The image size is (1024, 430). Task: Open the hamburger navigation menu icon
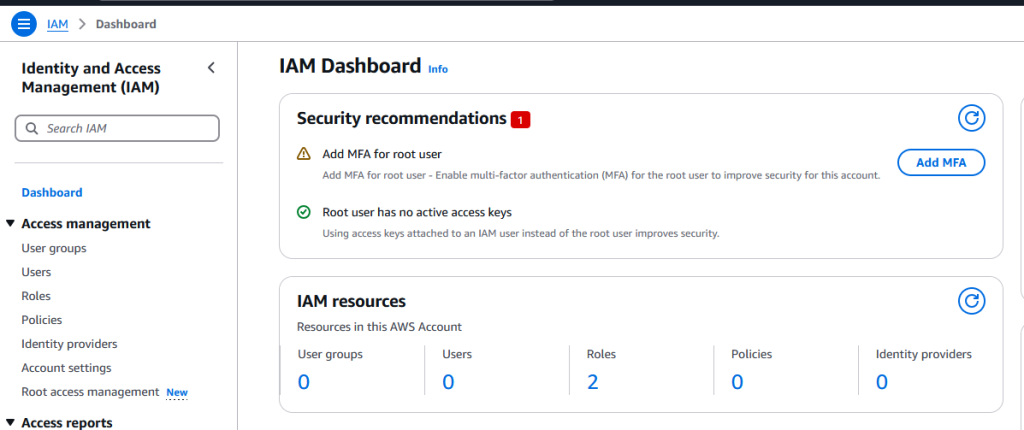click(24, 24)
